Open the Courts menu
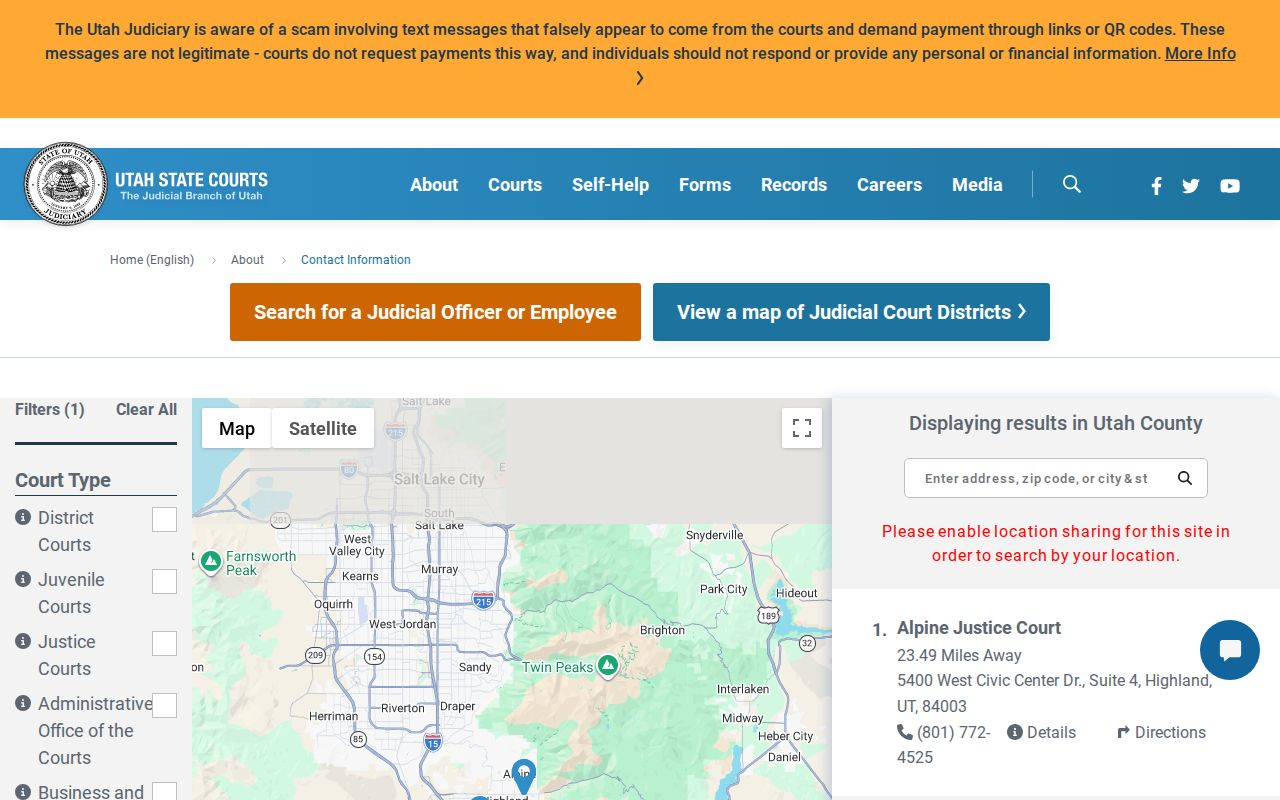The height and width of the screenshot is (800, 1280). 515,184
